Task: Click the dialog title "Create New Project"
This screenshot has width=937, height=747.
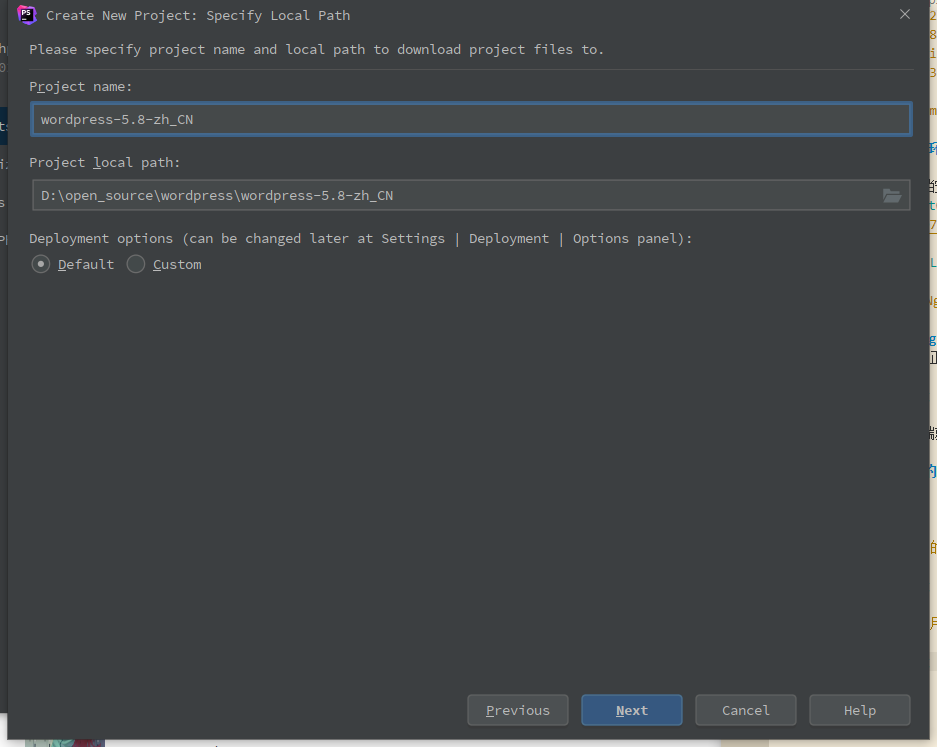Action: pyautogui.click(x=198, y=15)
